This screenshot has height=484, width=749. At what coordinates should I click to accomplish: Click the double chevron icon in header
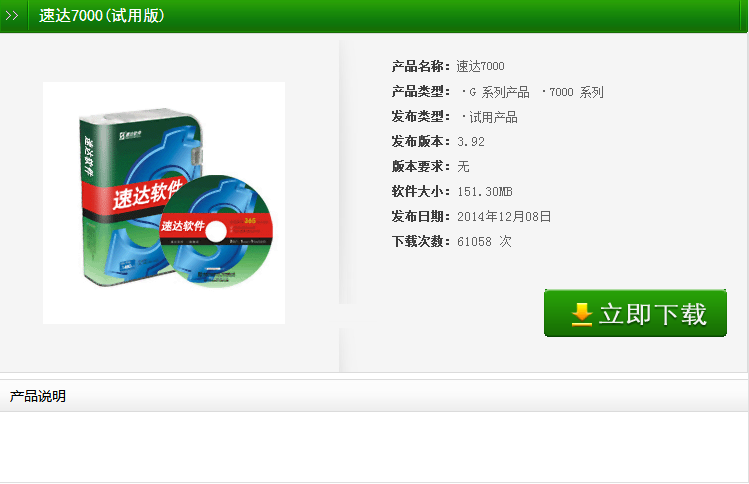click(x=12, y=16)
